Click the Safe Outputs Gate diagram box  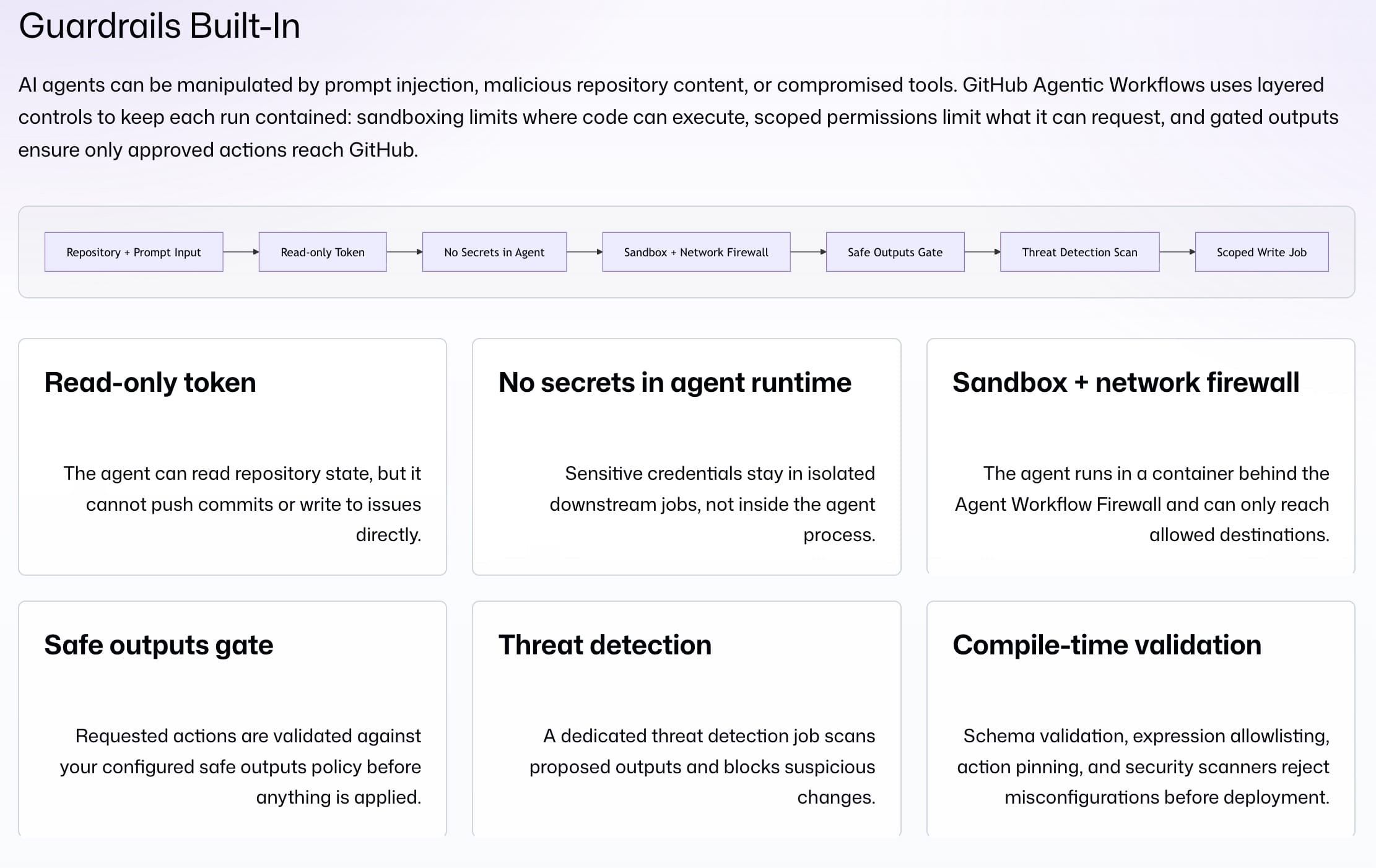pyautogui.click(x=895, y=252)
